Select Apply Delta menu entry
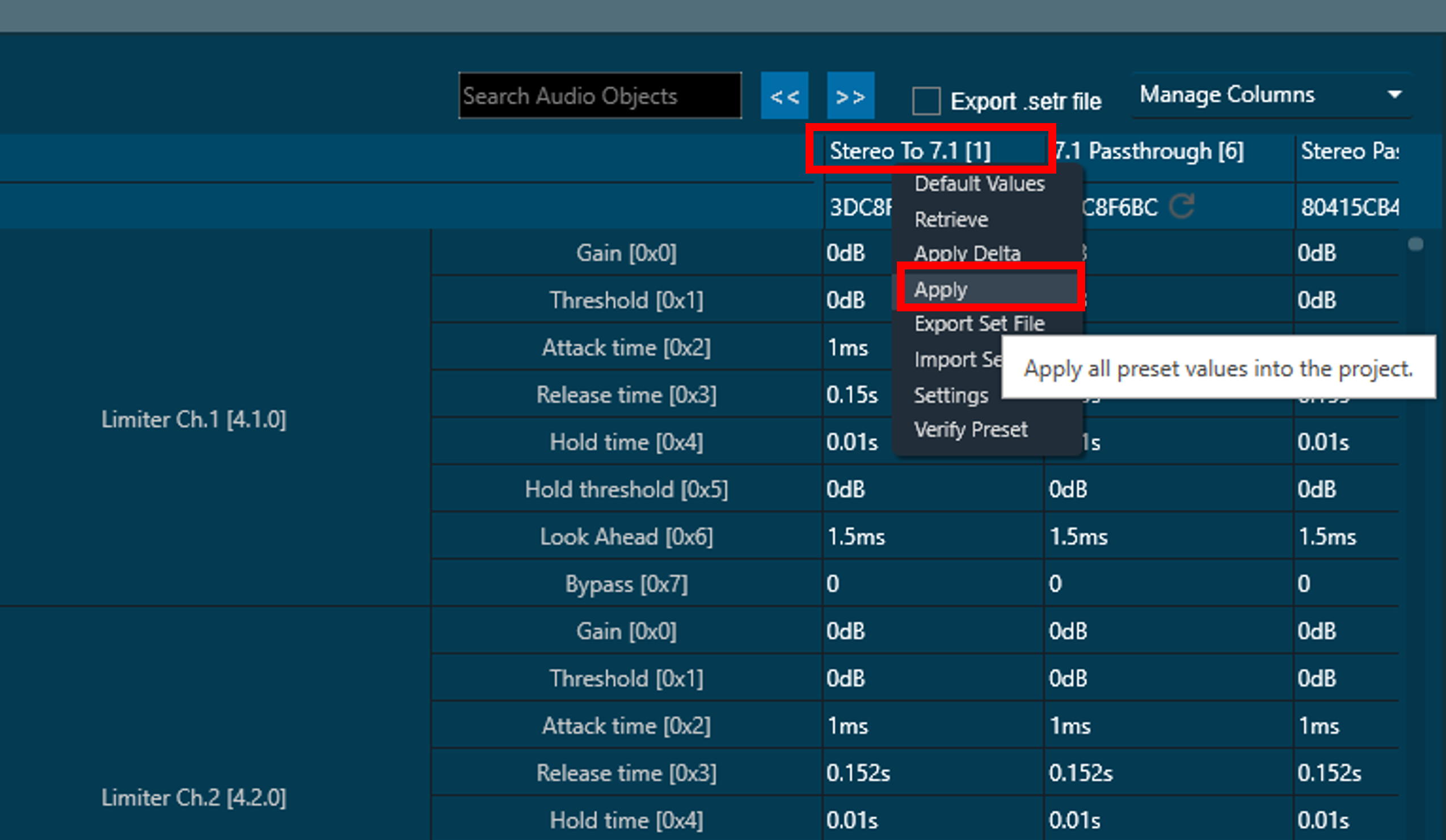This screenshot has height=840, width=1446. (967, 253)
